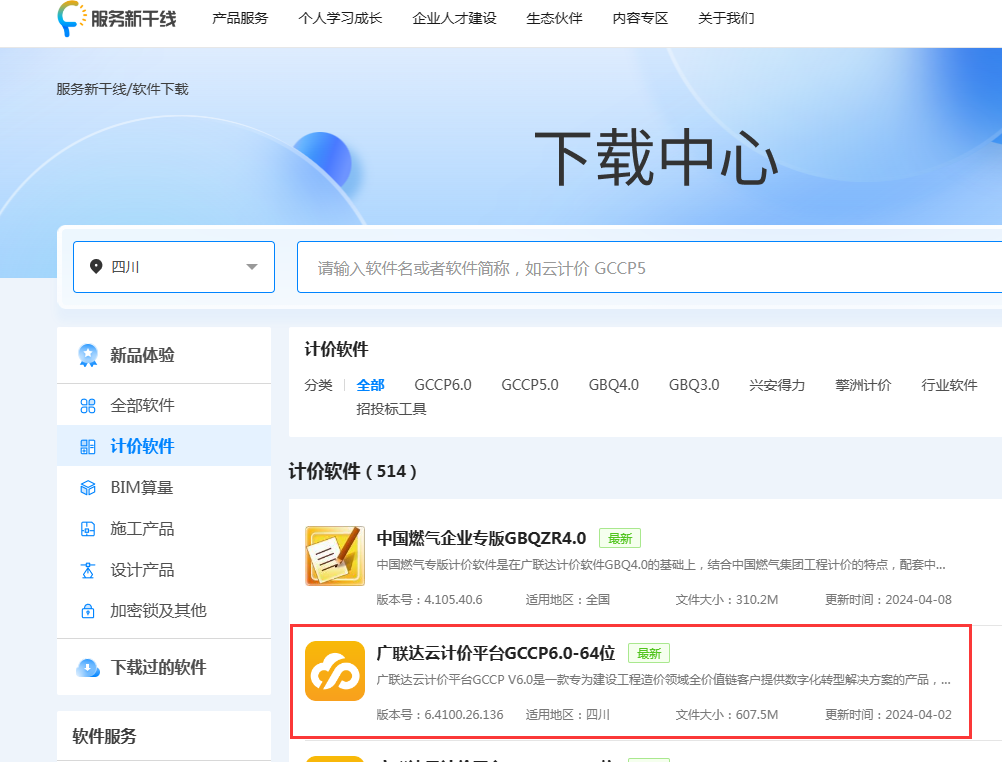The width and height of the screenshot is (1002, 762).
Task: Focus the software name search field
Action: coord(649,267)
